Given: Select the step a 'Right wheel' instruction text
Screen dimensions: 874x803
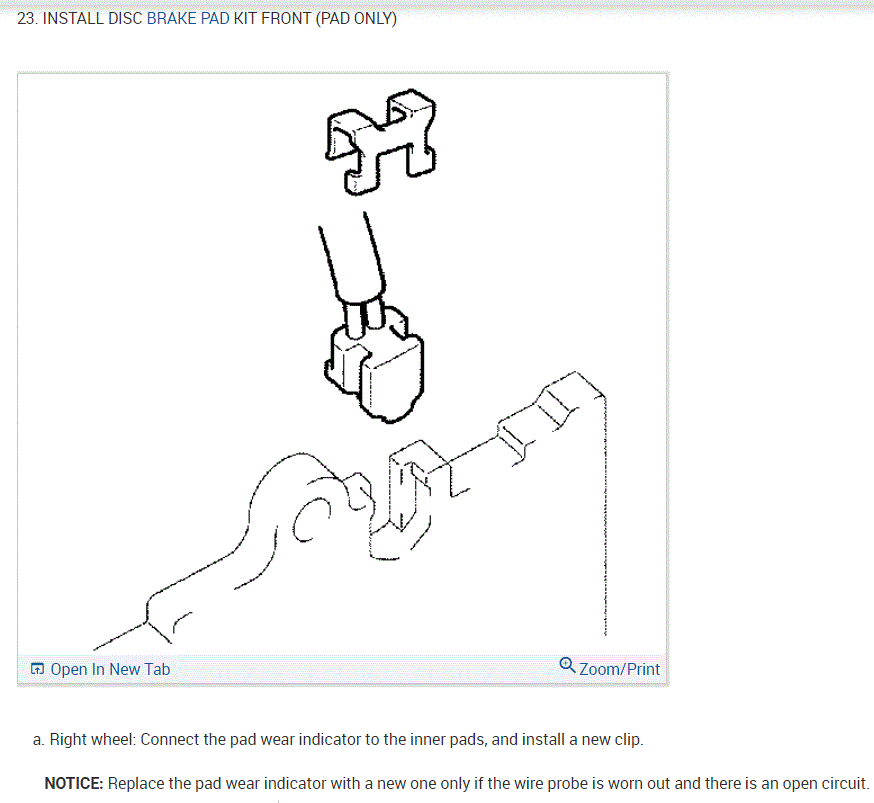Looking at the screenshot, I should click(338, 739).
